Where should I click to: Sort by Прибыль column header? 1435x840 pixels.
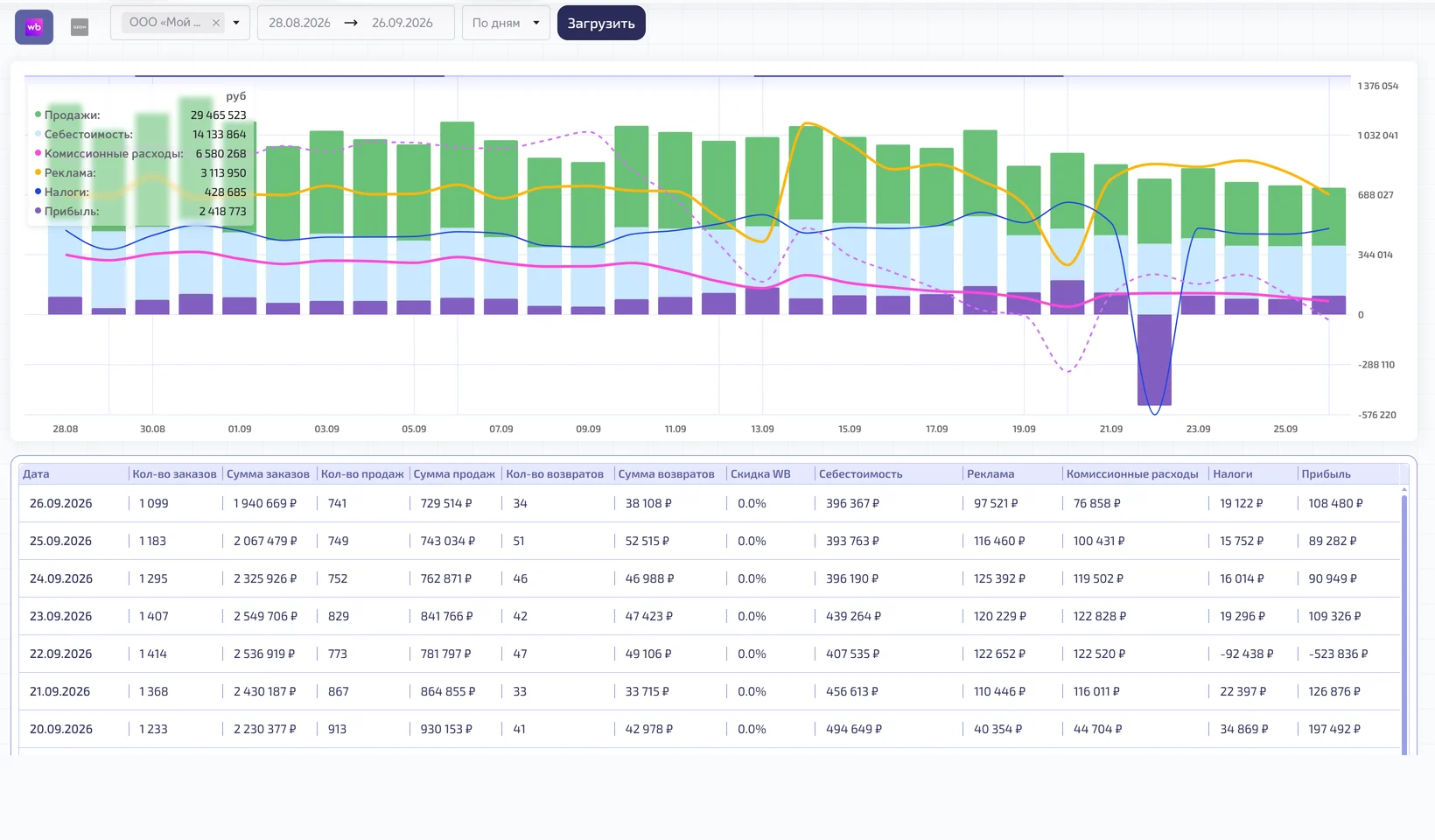1326,474
